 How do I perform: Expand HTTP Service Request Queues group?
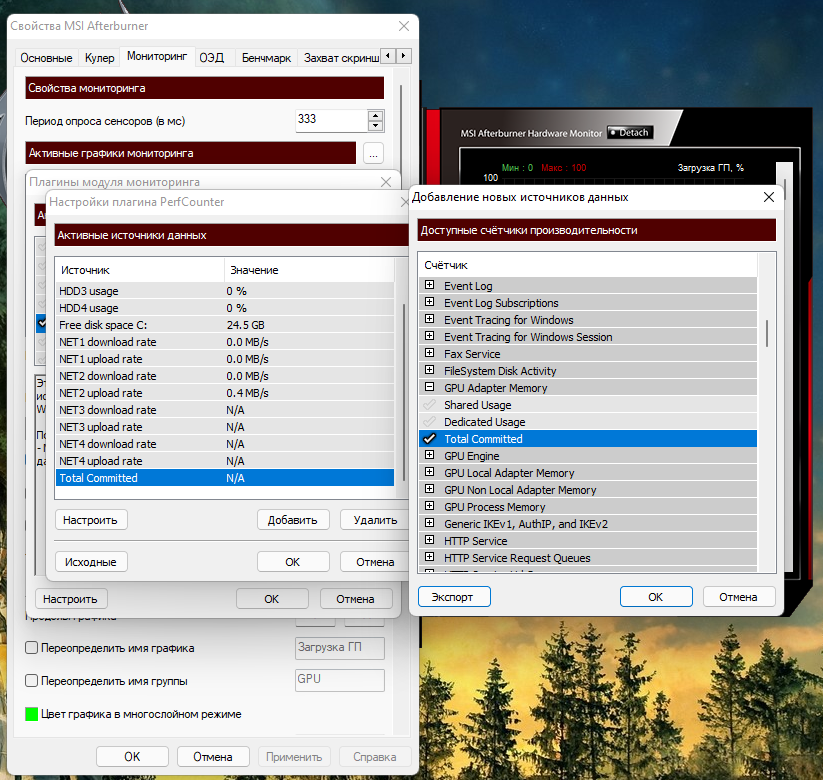point(429,557)
